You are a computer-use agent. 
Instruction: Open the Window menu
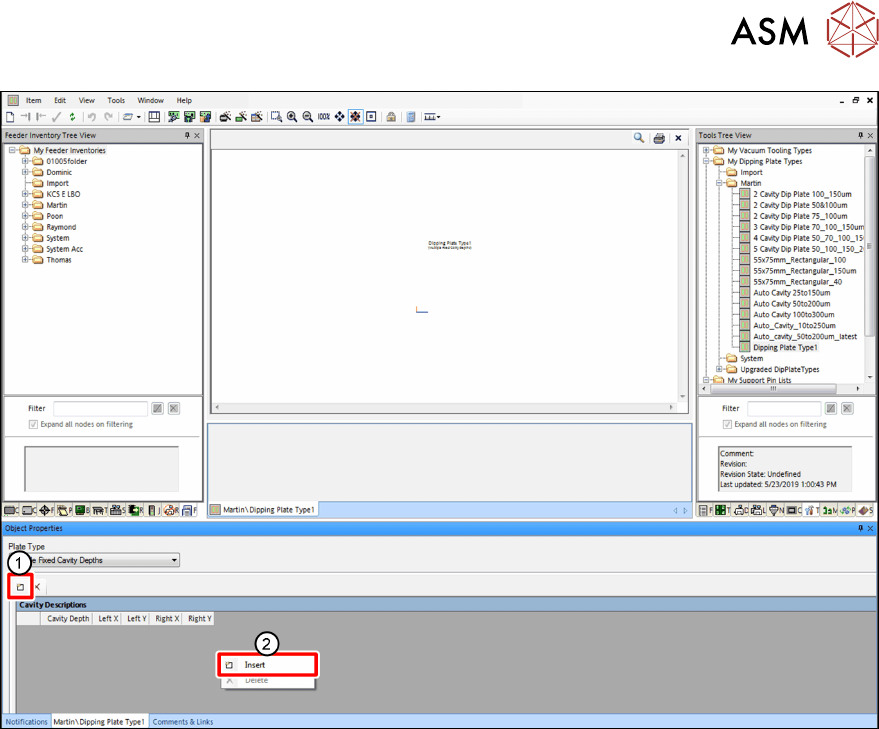[x=150, y=100]
